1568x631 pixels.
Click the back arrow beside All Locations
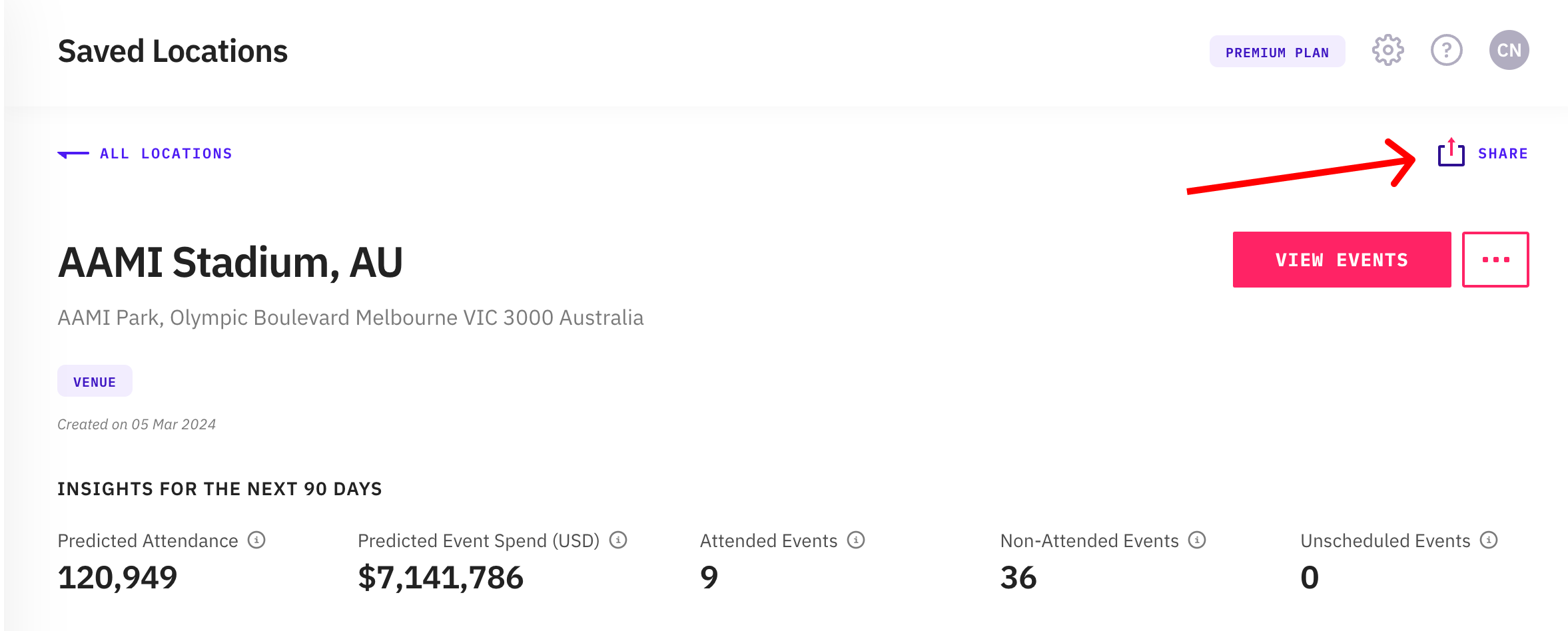pos(73,154)
